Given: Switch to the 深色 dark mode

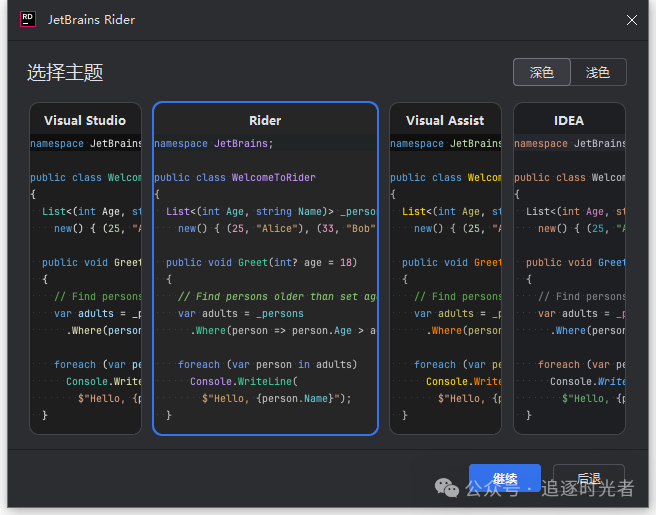Looking at the screenshot, I should (x=542, y=72).
